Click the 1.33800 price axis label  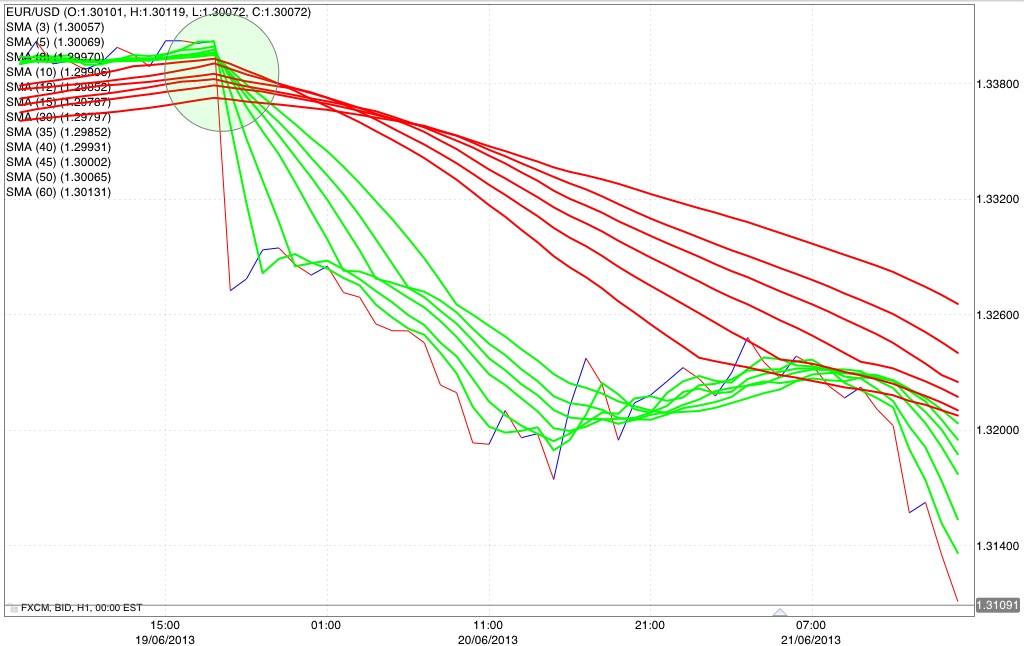coord(997,84)
